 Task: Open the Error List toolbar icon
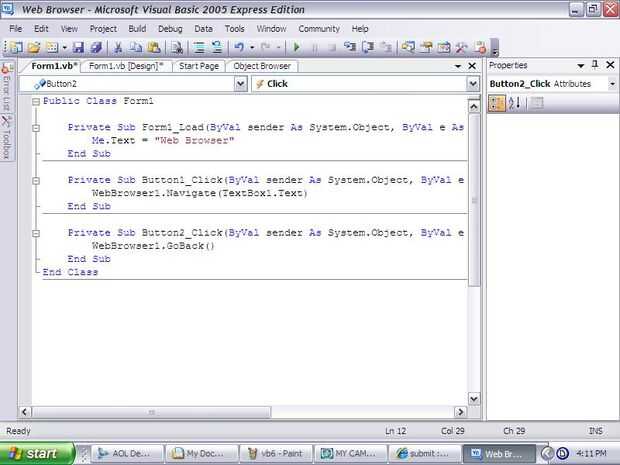[x=480, y=47]
